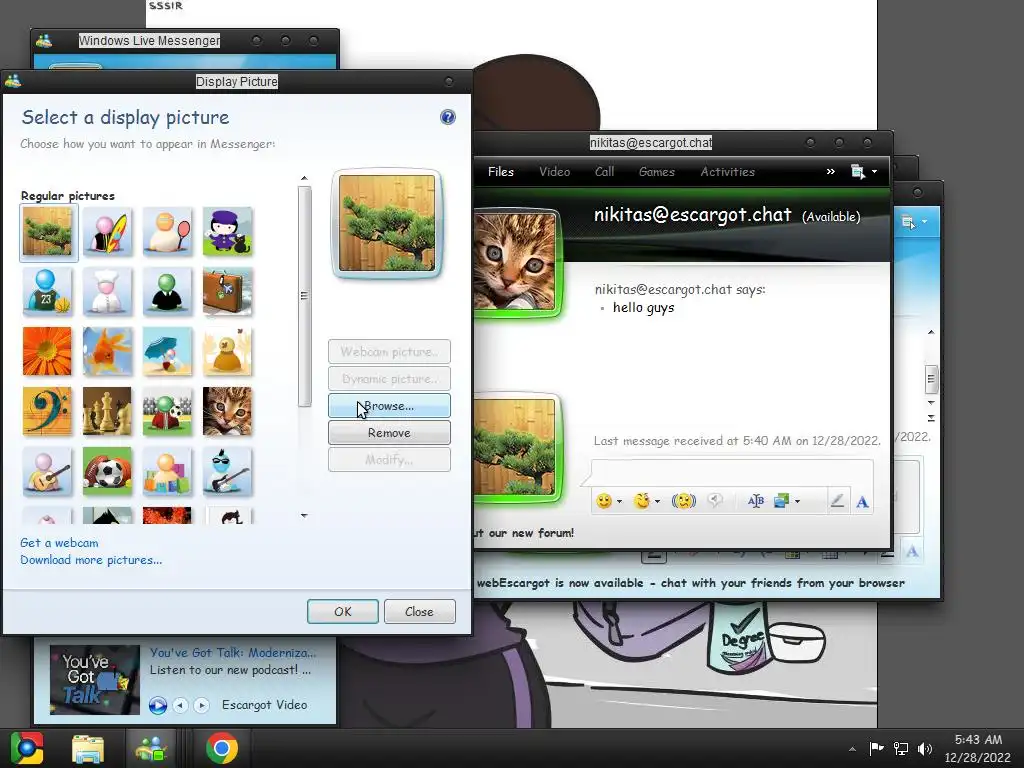Select the purple-hat girl with cat picture

[227, 232]
